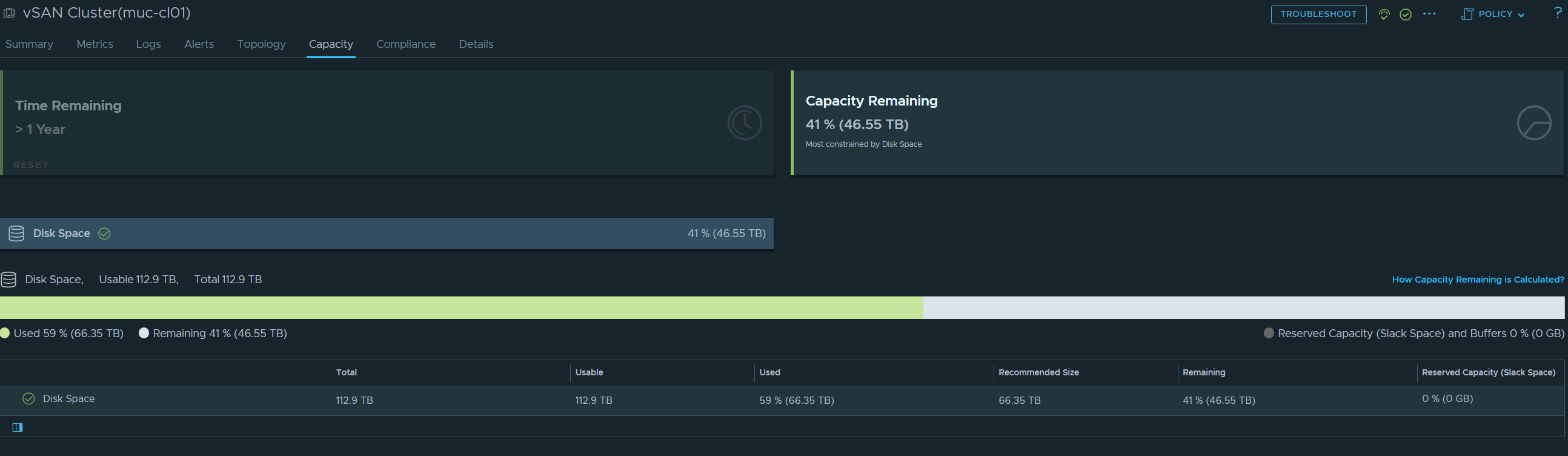This screenshot has height=456, width=1568.
Task: Toggle the Reserved Capacity legend dot
Action: point(1269,333)
